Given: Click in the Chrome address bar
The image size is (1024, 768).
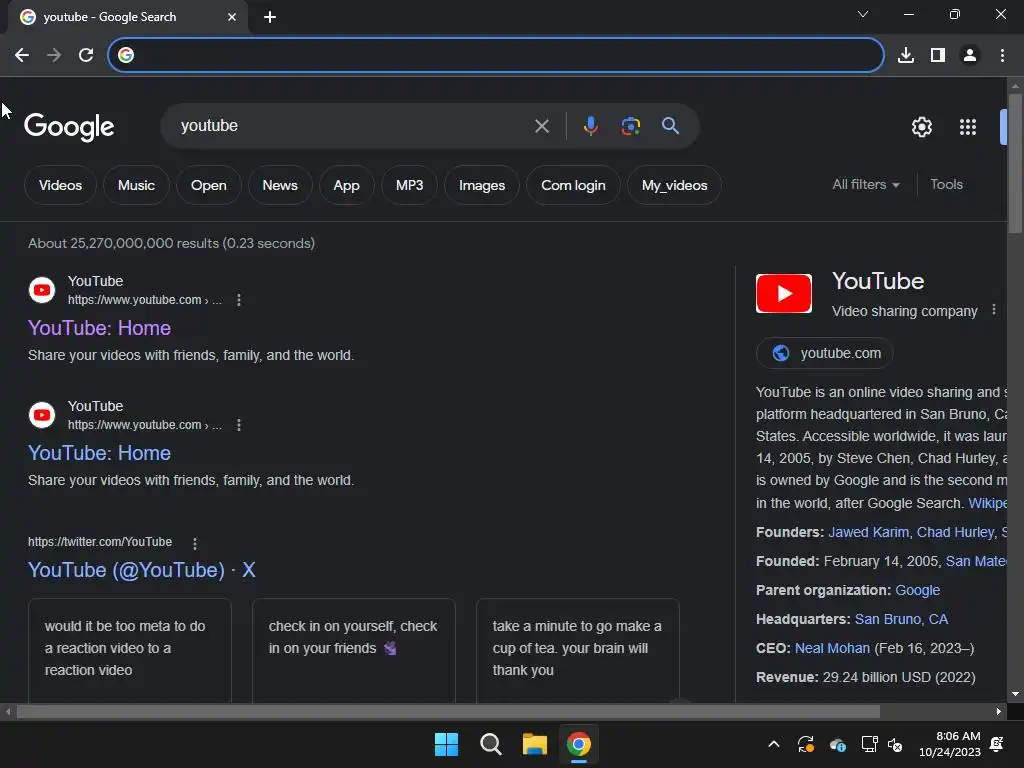Looking at the screenshot, I should (x=496, y=55).
